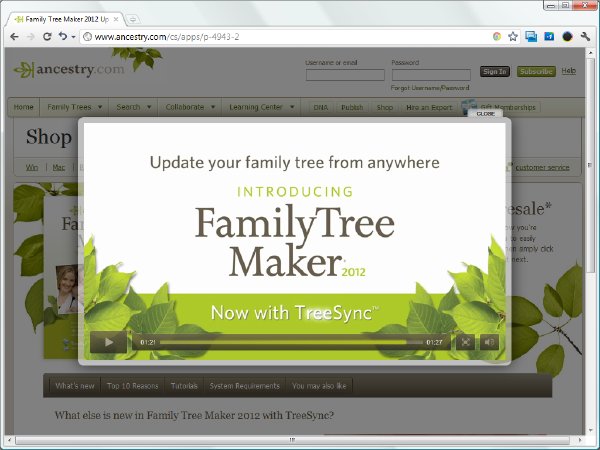Click the address bar URL field
This screenshot has width=600, height=450.
tap(287, 37)
